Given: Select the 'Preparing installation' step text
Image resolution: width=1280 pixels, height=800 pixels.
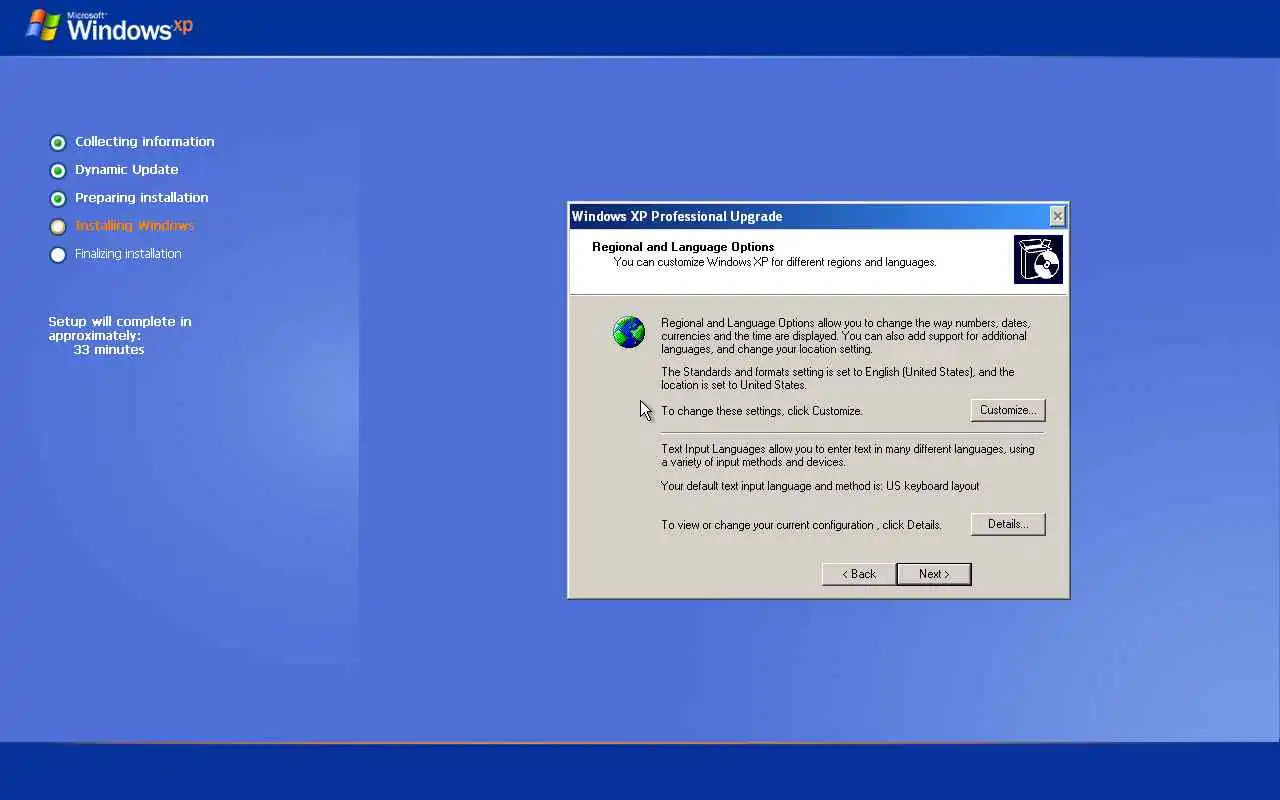Looking at the screenshot, I should point(142,198).
